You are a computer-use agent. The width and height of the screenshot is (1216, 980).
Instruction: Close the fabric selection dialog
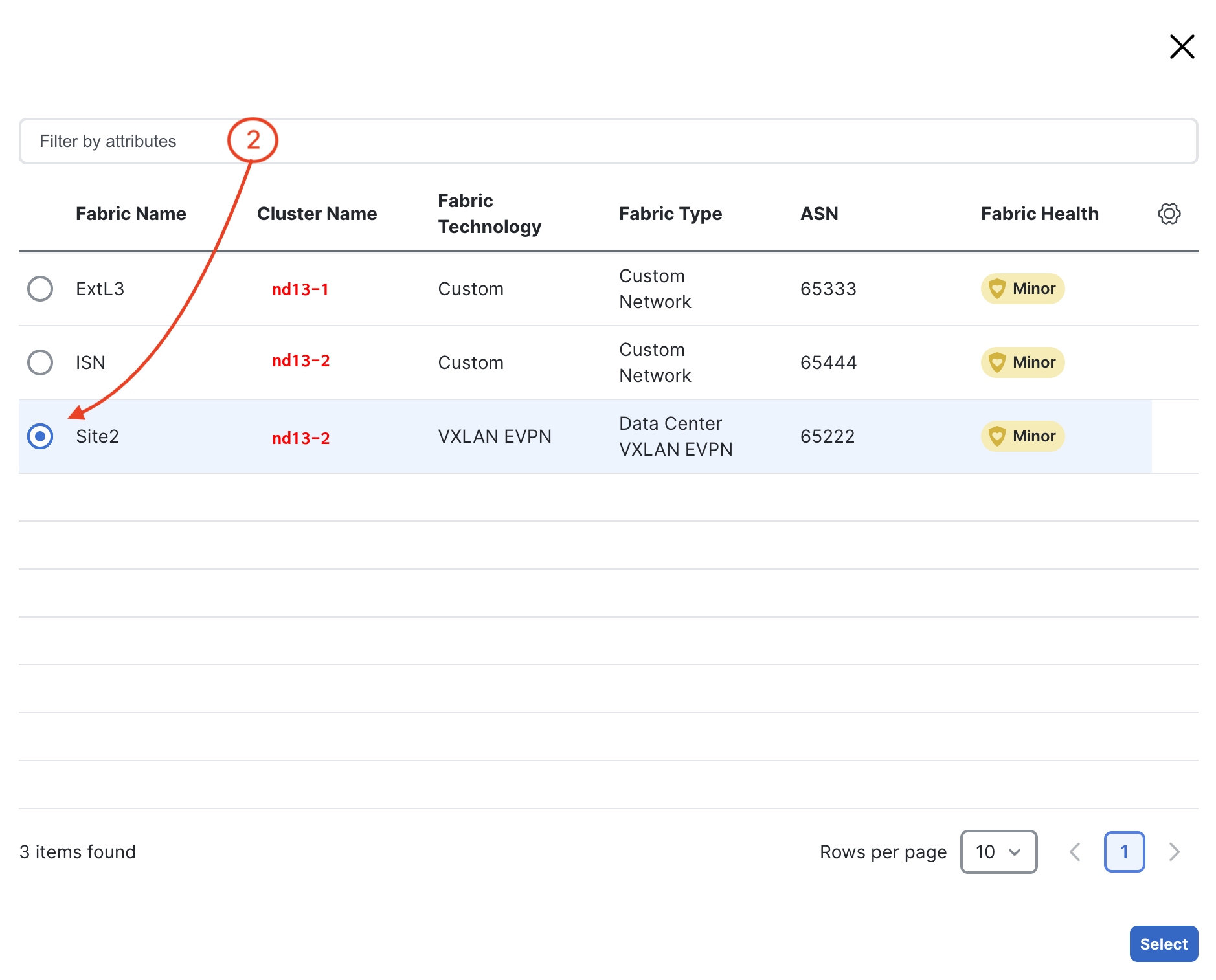[x=1182, y=47]
